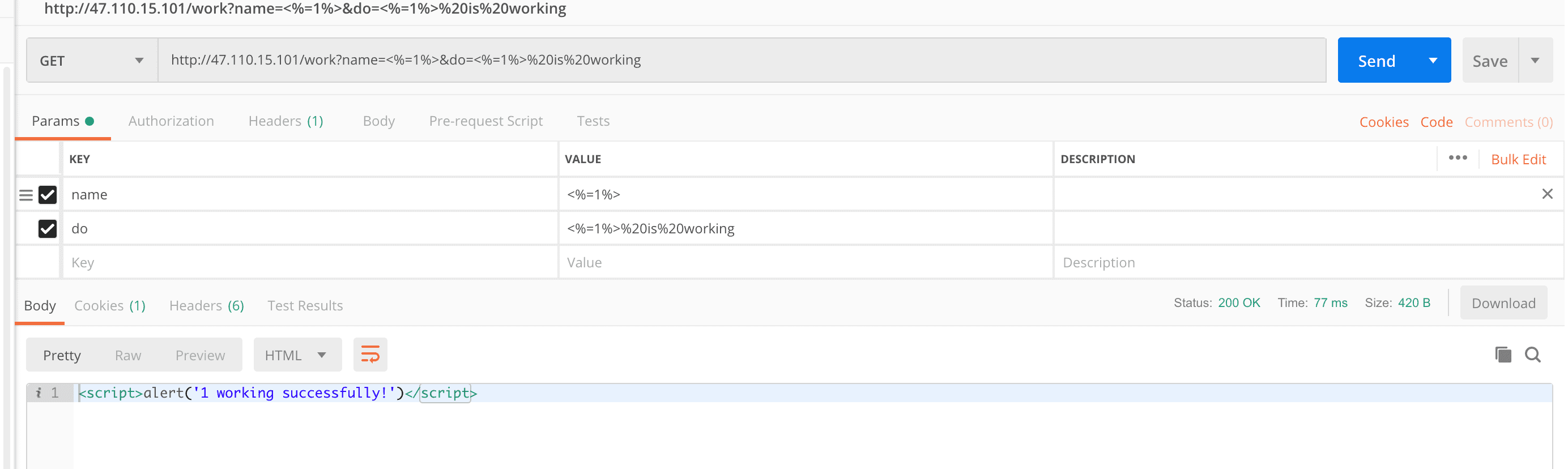The image size is (1568, 469).
Task: Grab the drag handle on name row
Action: (25, 195)
